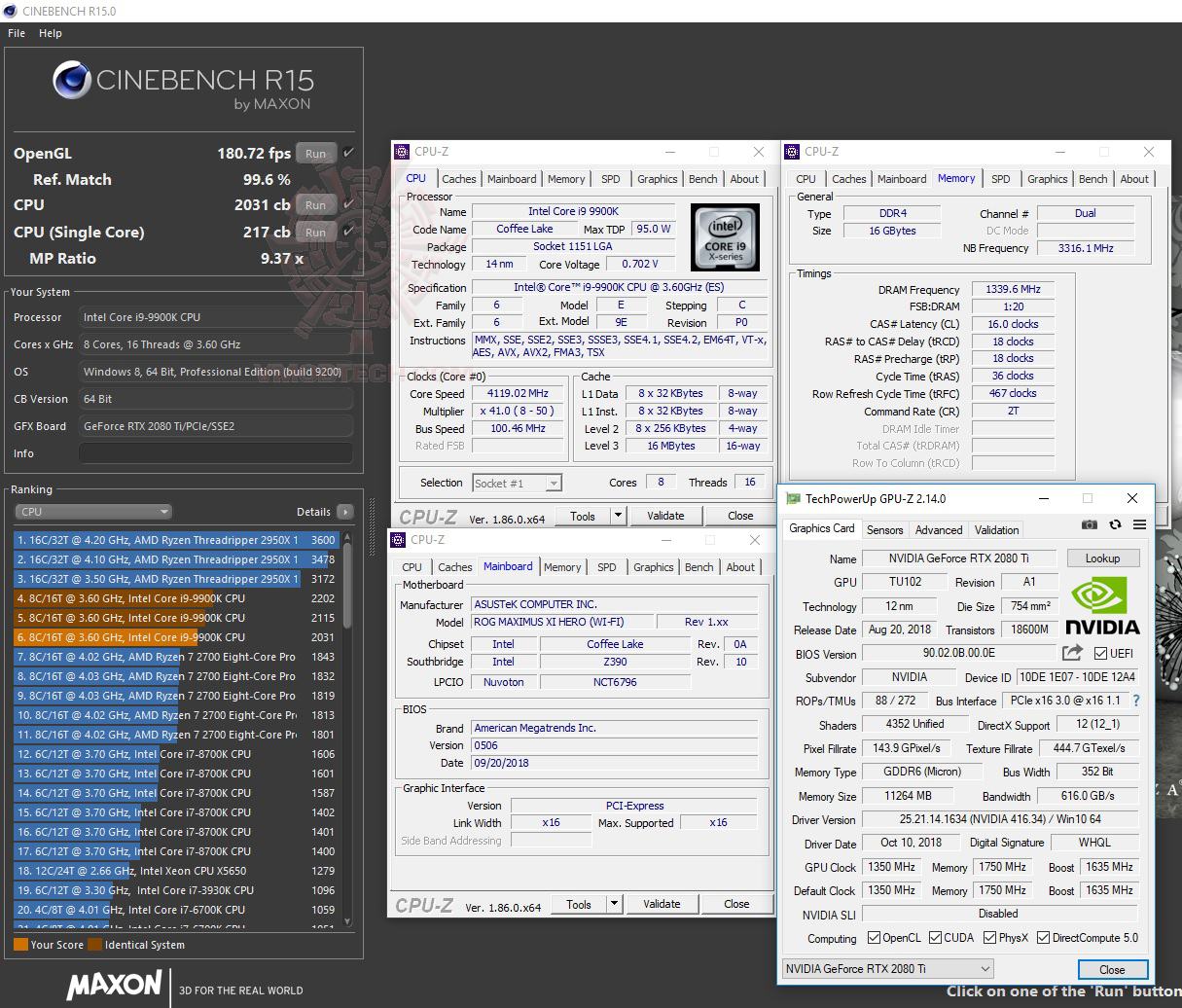Toggle the CPU test checkmark
Viewport: 1182px width, 1008px height.
[x=348, y=205]
